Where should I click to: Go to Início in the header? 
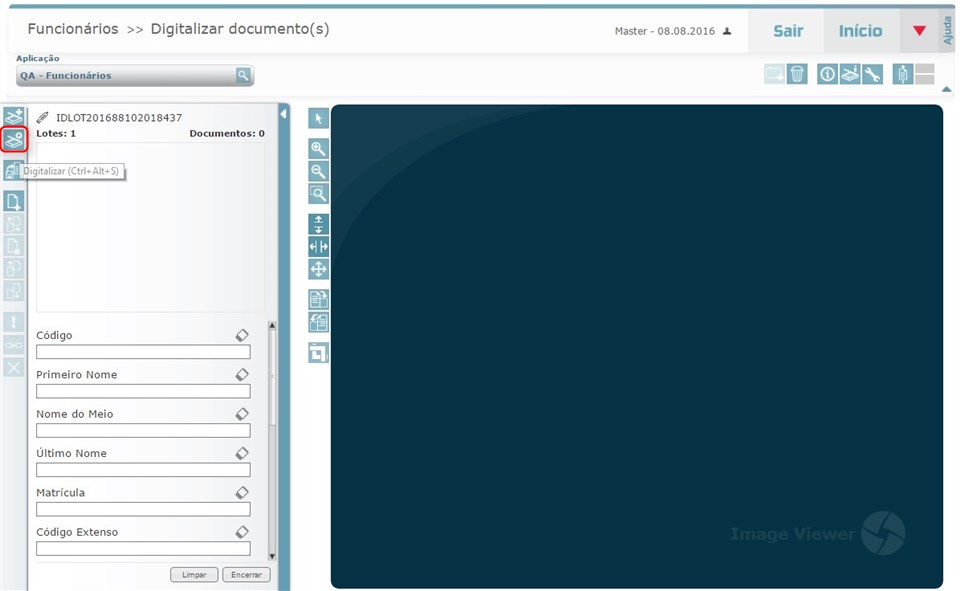point(858,30)
